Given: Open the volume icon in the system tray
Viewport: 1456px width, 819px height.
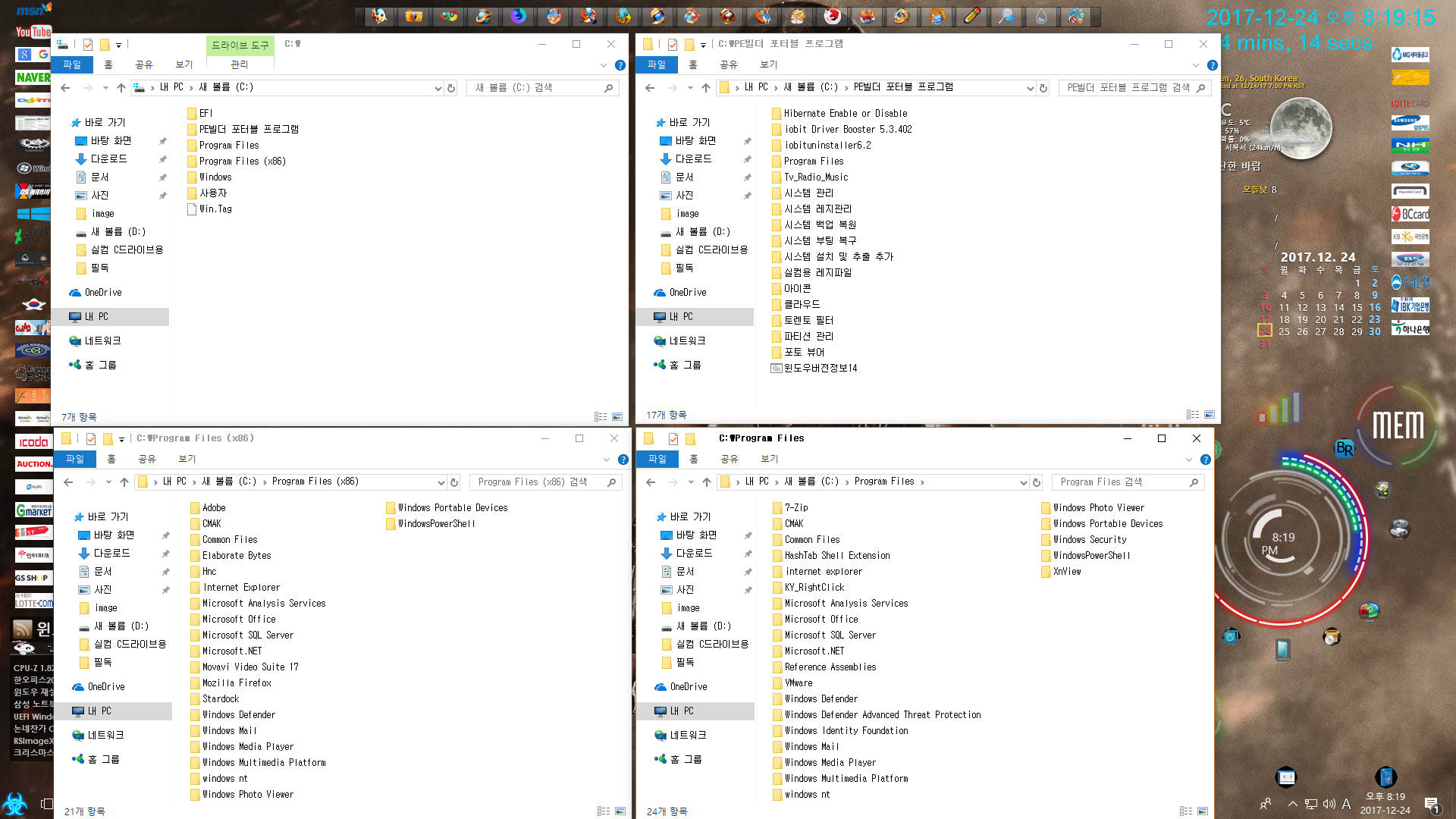Looking at the screenshot, I should [1329, 804].
